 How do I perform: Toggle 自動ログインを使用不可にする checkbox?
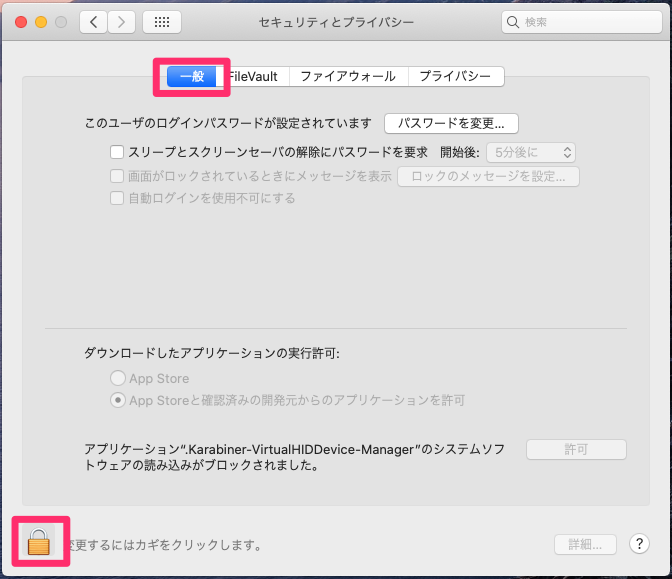tap(117, 198)
